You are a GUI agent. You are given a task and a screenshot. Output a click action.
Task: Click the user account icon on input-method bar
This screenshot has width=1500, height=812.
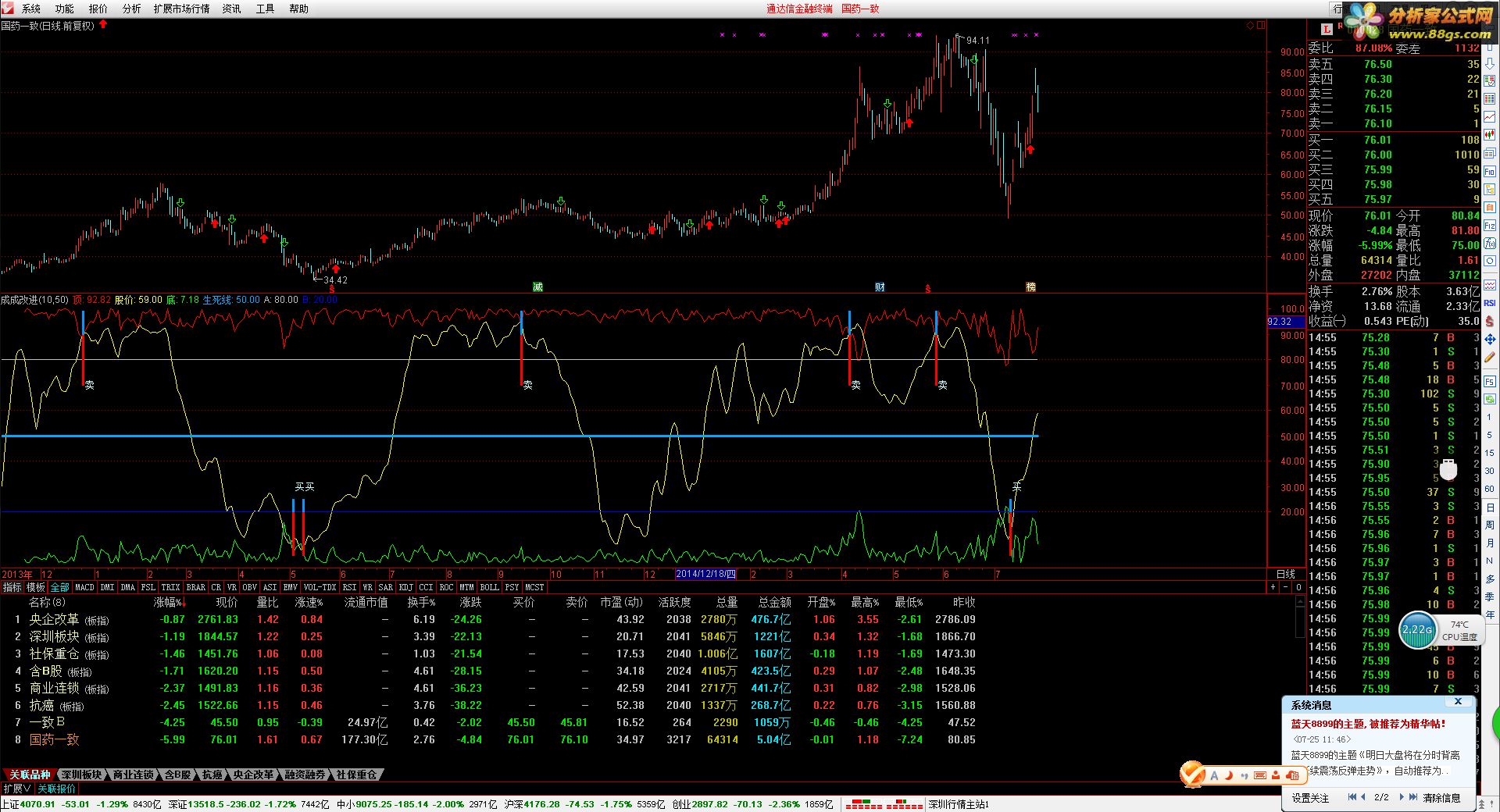1276,775
